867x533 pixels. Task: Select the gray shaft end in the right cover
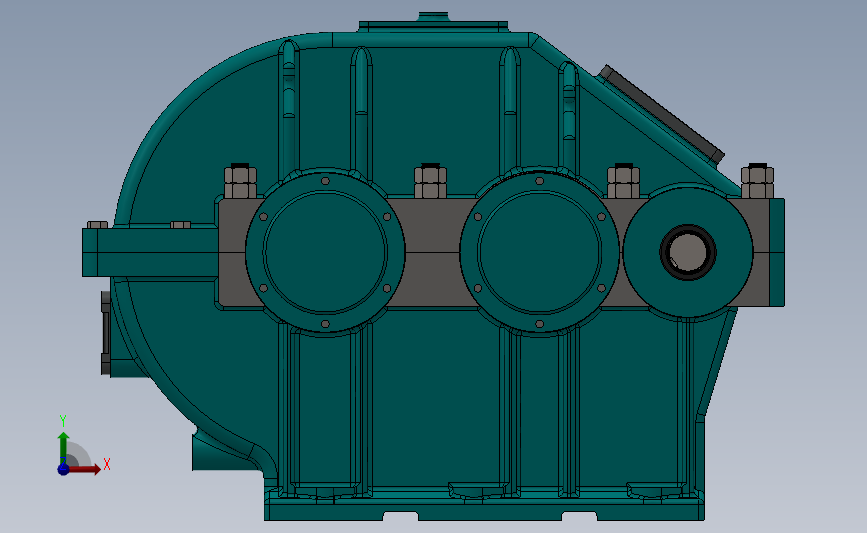pos(688,252)
